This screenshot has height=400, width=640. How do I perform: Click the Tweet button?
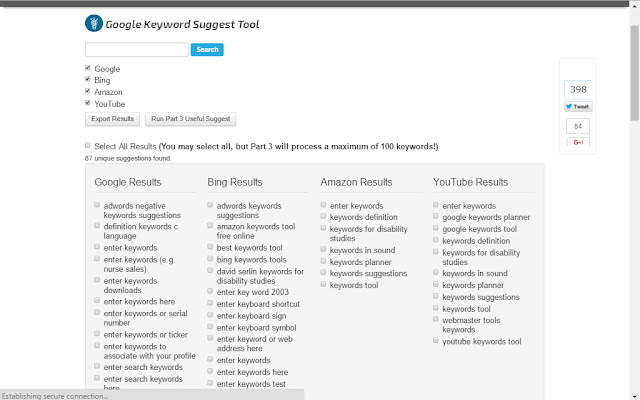(578, 107)
